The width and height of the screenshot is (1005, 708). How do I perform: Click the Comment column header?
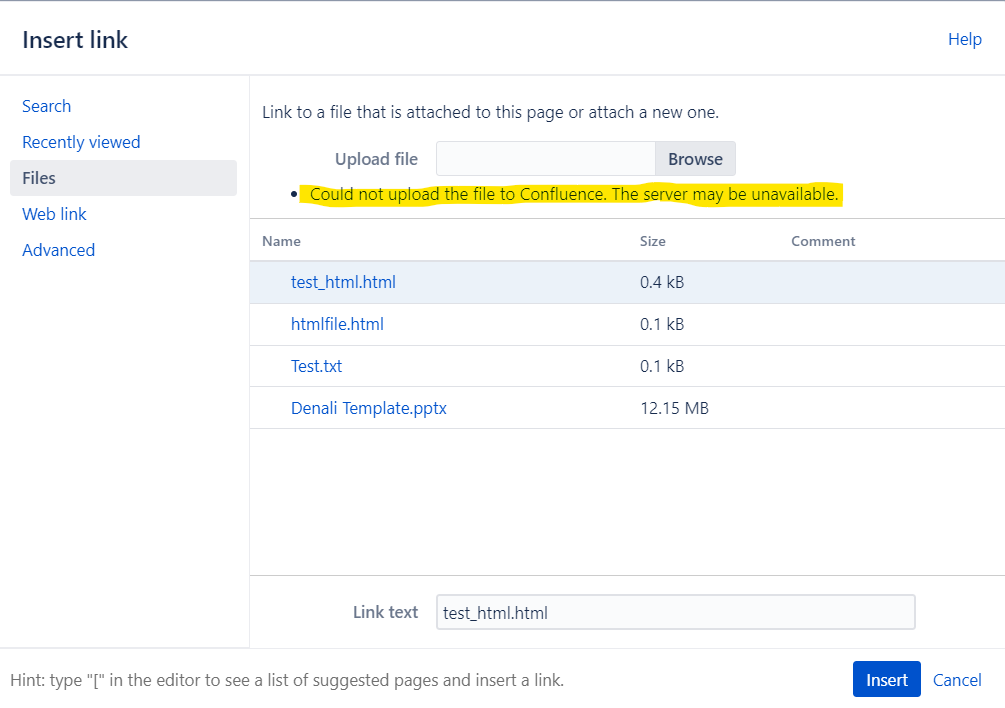(823, 241)
